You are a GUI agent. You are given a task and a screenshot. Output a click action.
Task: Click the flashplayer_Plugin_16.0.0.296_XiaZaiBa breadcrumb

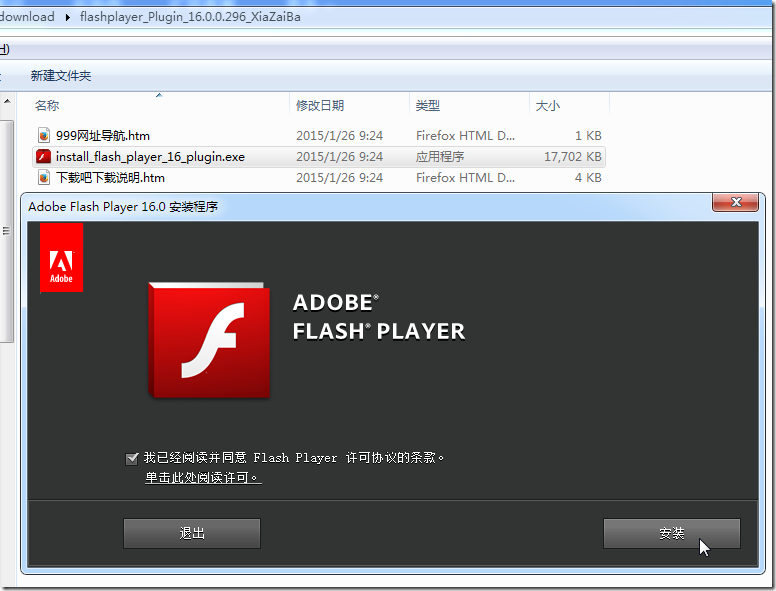[190, 17]
